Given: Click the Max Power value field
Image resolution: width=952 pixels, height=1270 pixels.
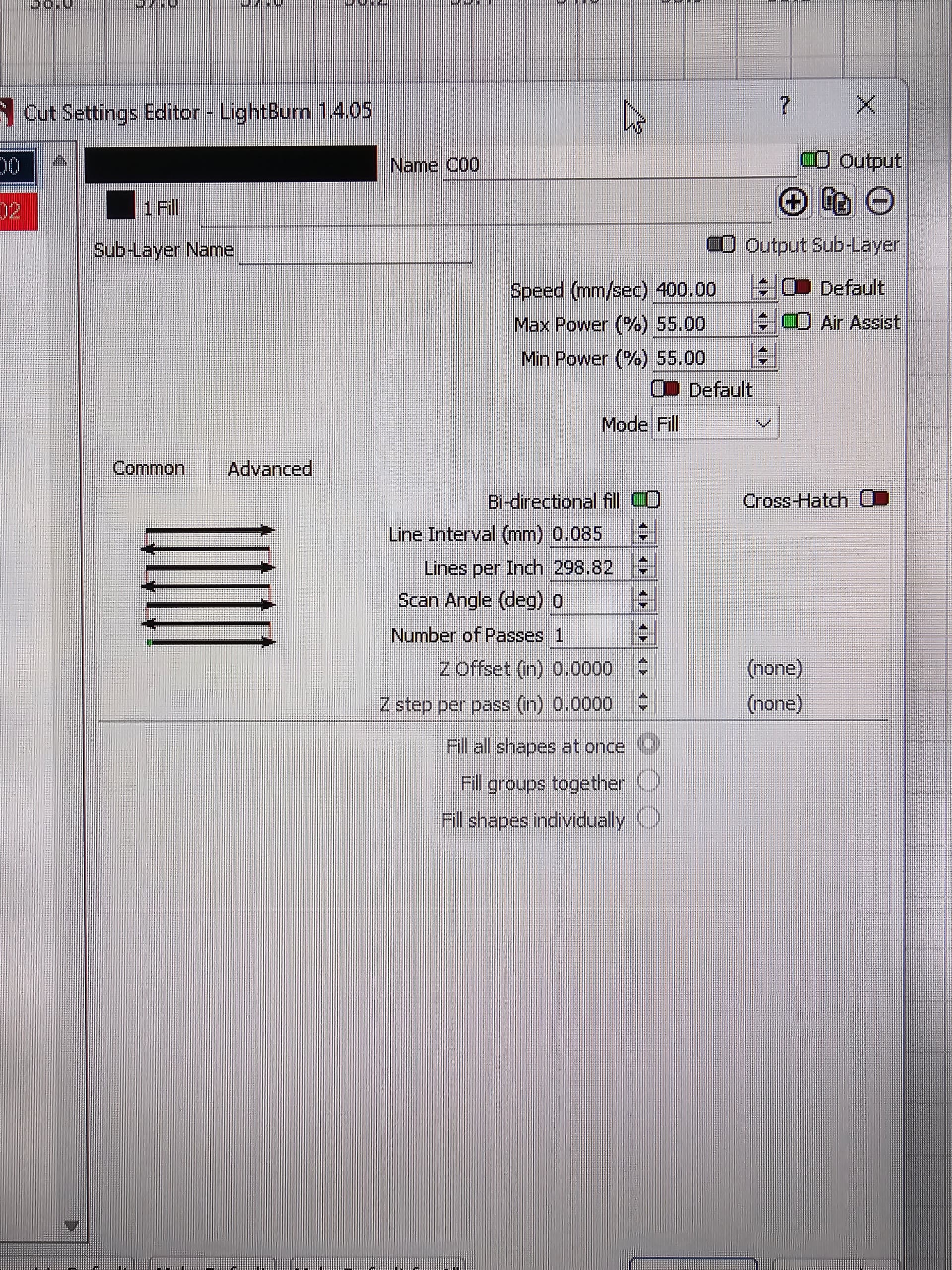Looking at the screenshot, I should [x=701, y=324].
